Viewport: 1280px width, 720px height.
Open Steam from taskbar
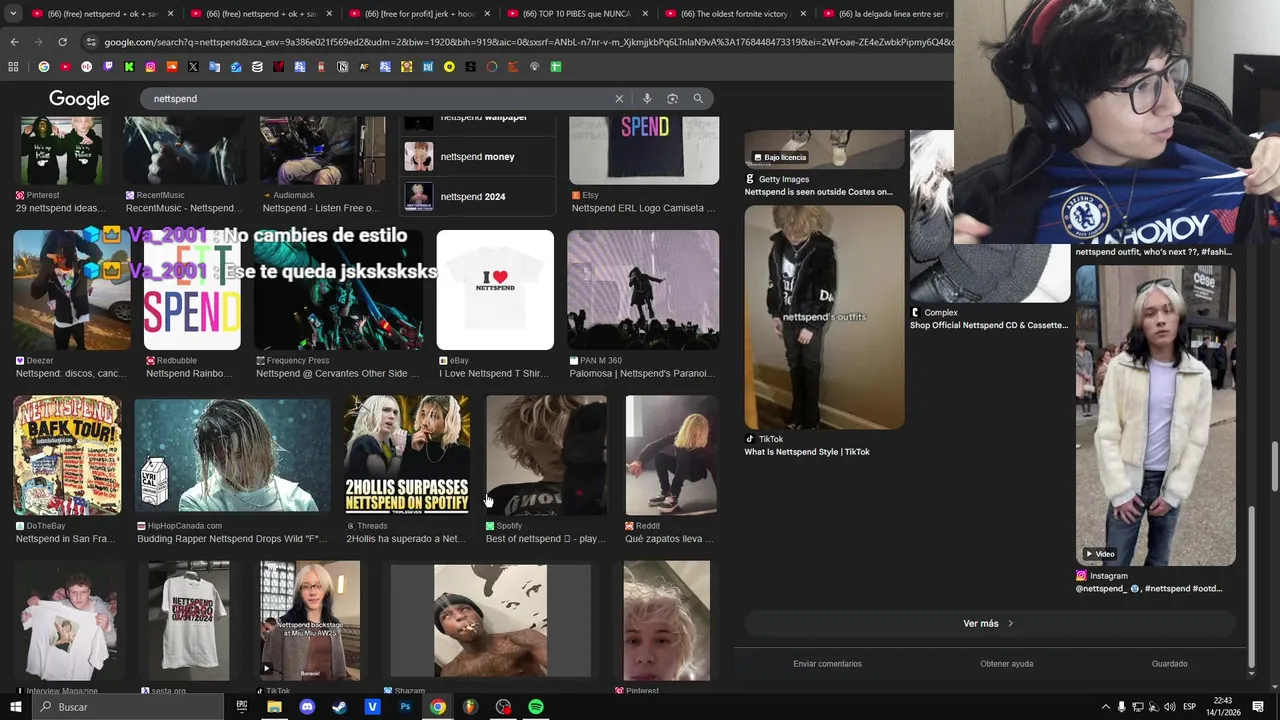340,707
